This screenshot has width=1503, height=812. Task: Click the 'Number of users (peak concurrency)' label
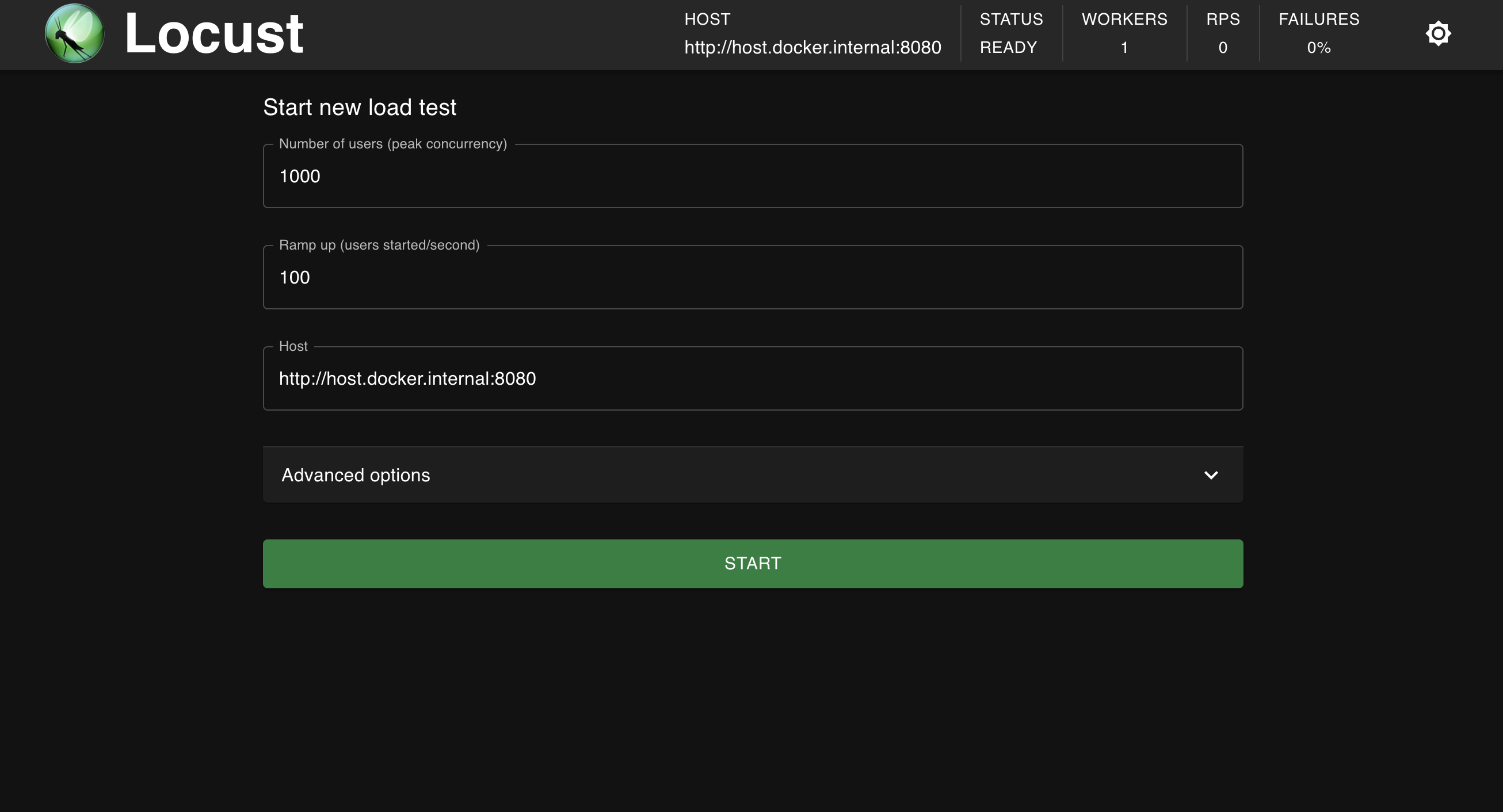392,144
